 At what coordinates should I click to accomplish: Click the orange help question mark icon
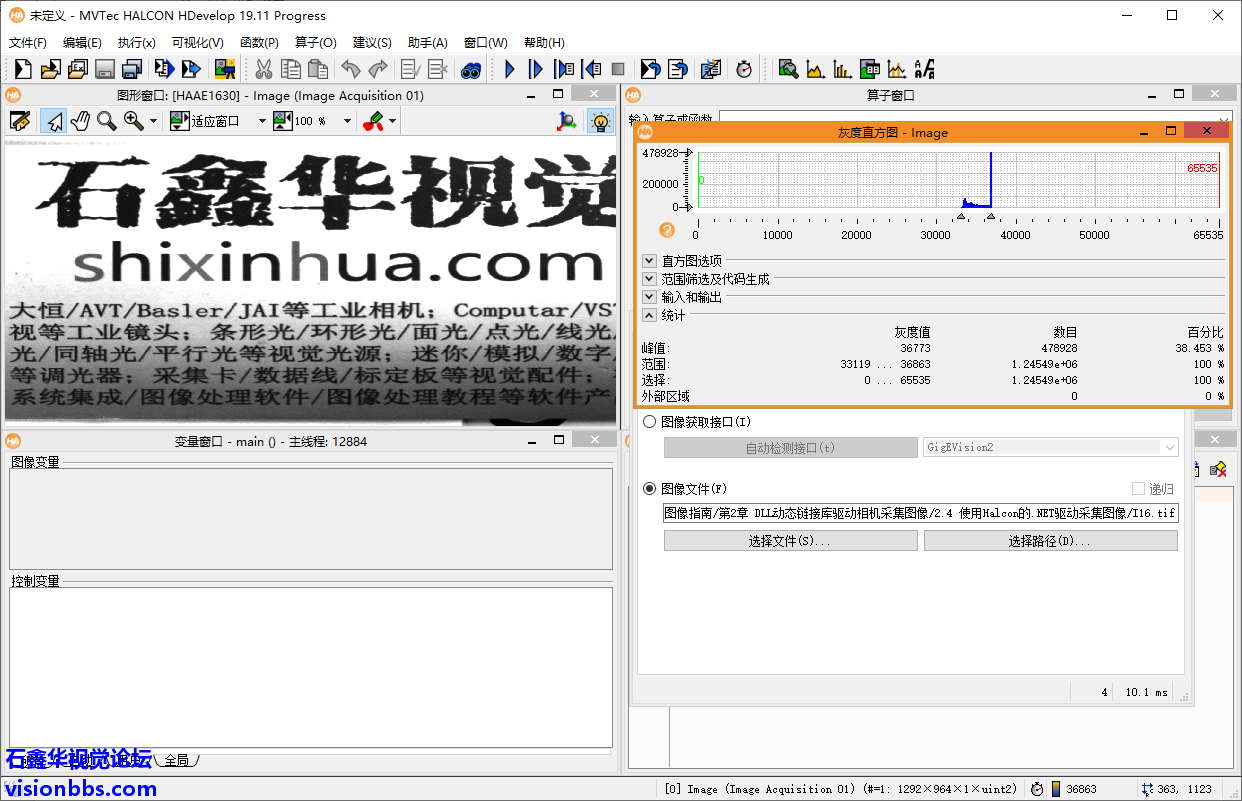coord(667,230)
